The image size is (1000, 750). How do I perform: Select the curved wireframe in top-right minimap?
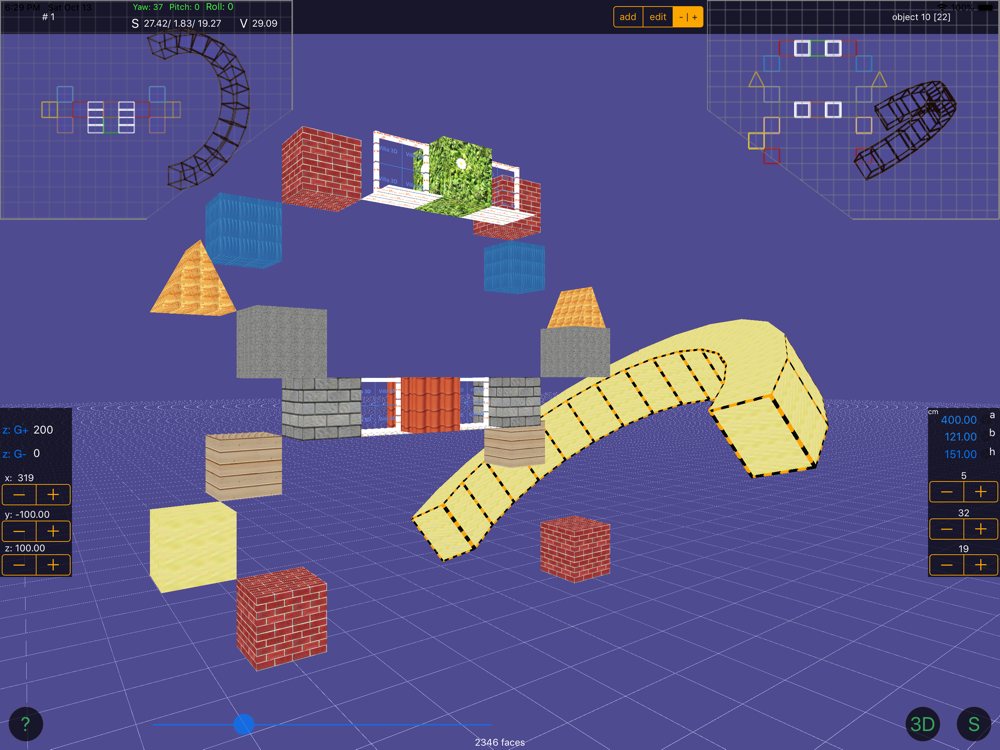pos(906,128)
